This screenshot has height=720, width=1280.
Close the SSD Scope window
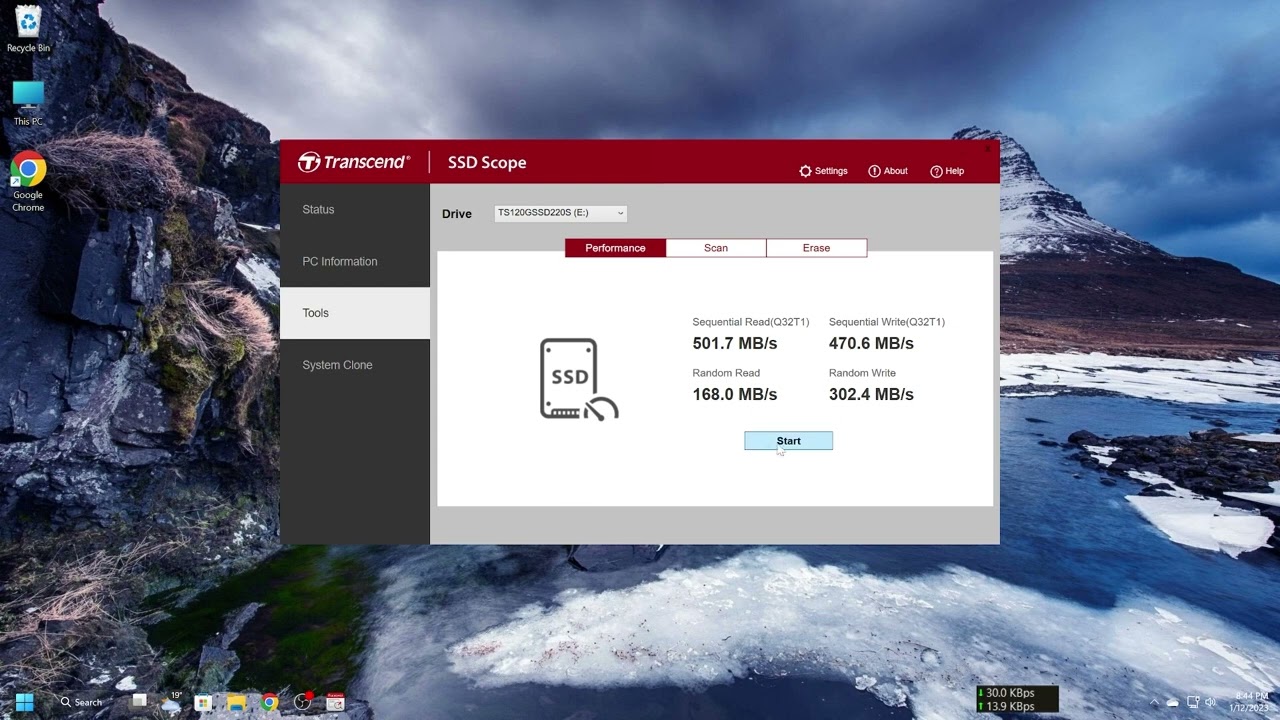[988, 148]
